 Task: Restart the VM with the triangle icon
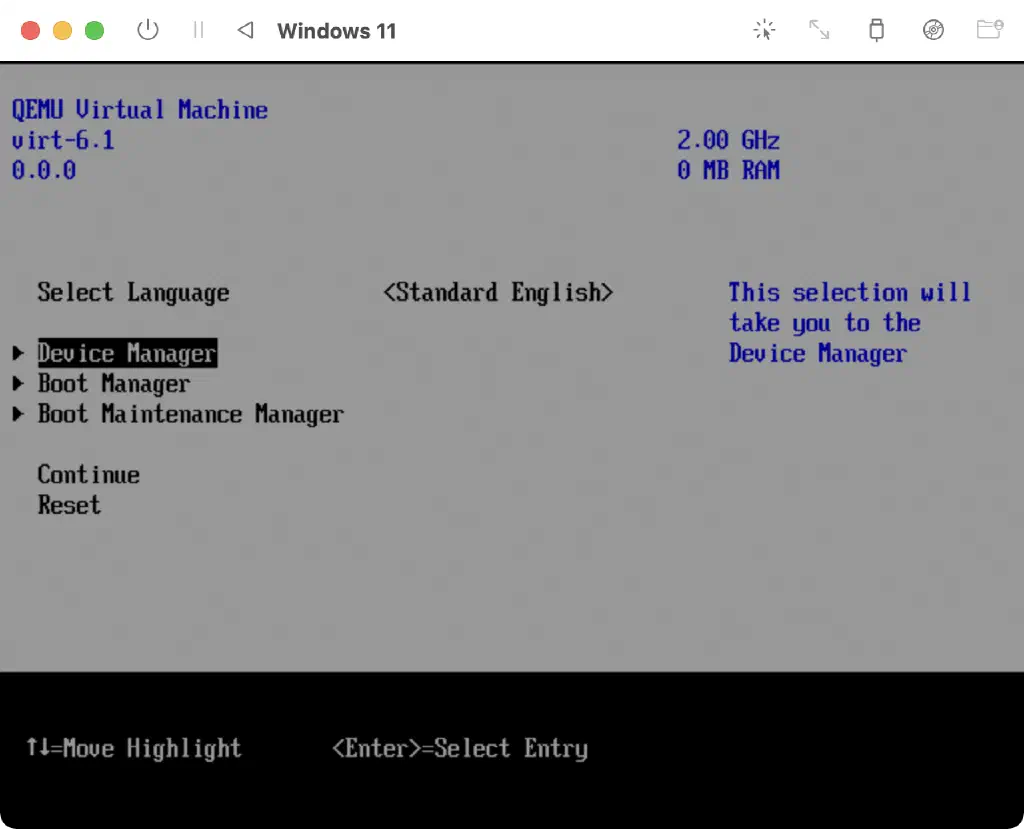coord(245,30)
